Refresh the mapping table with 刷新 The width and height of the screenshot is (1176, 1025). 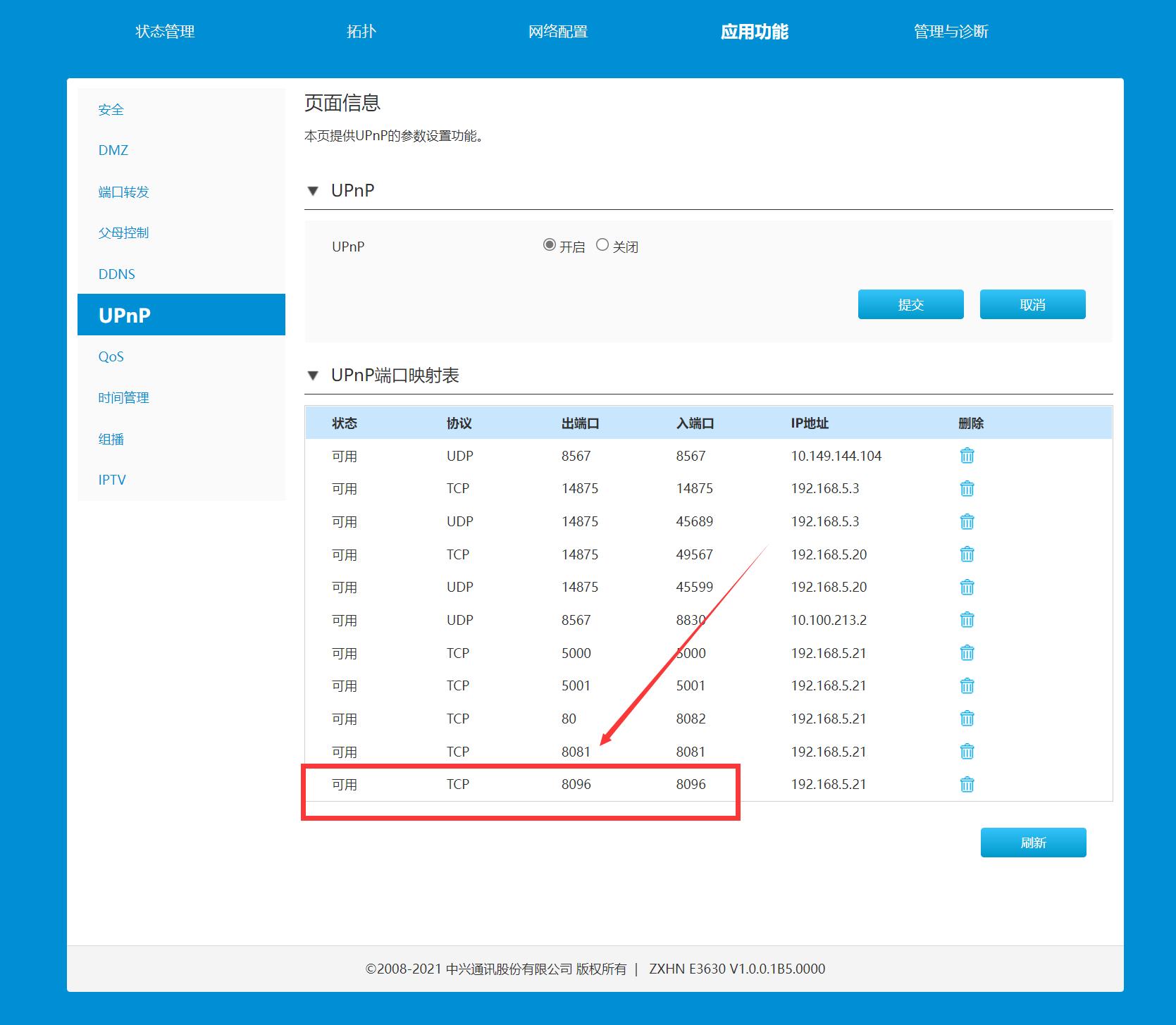tap(1033, 842)
